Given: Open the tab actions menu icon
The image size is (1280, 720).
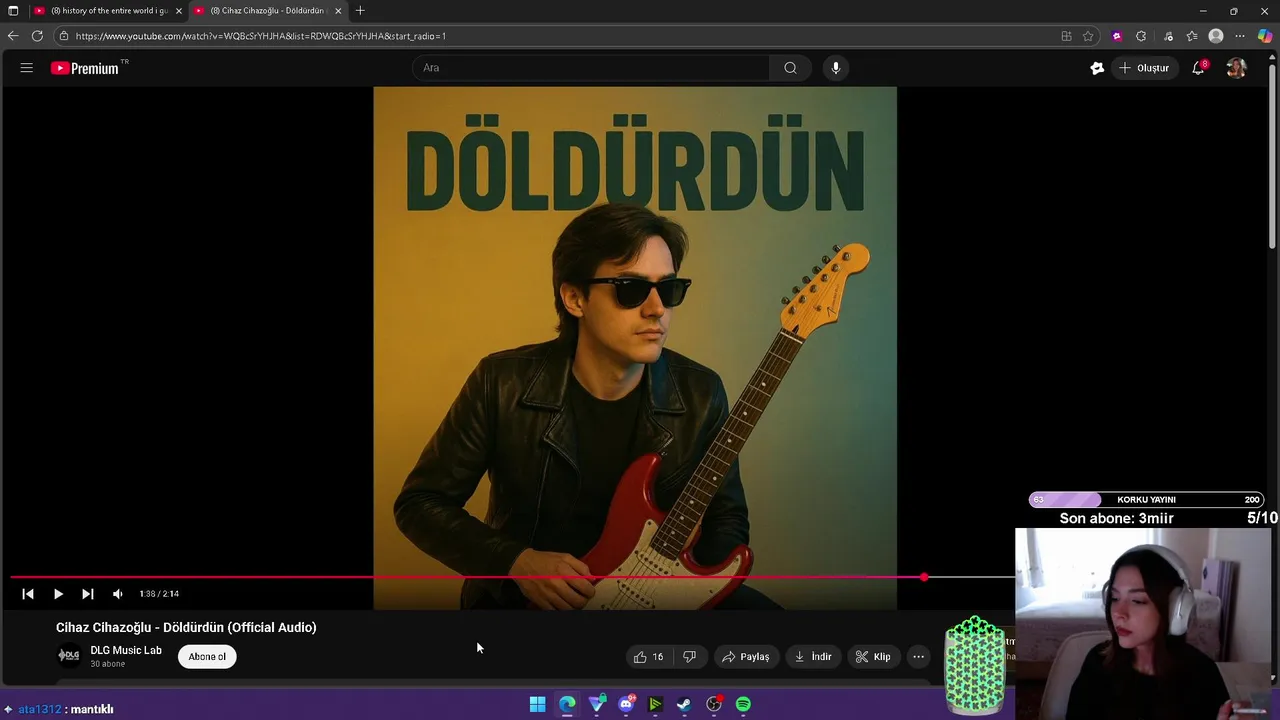Looking at the screenshot, I should [x=13, y=11].
